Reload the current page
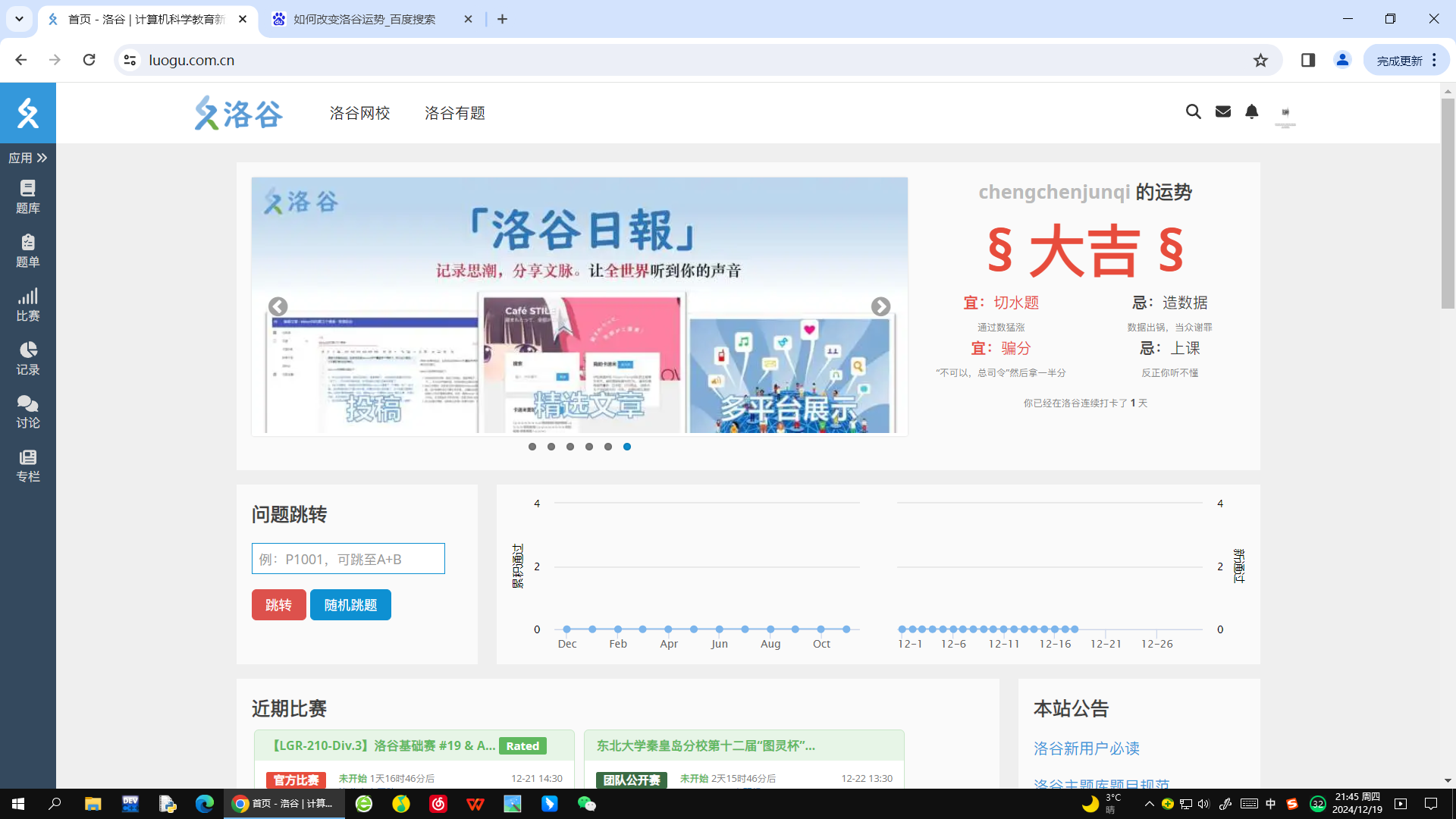This screenshot has width=1456, height=819. (89, 60)
